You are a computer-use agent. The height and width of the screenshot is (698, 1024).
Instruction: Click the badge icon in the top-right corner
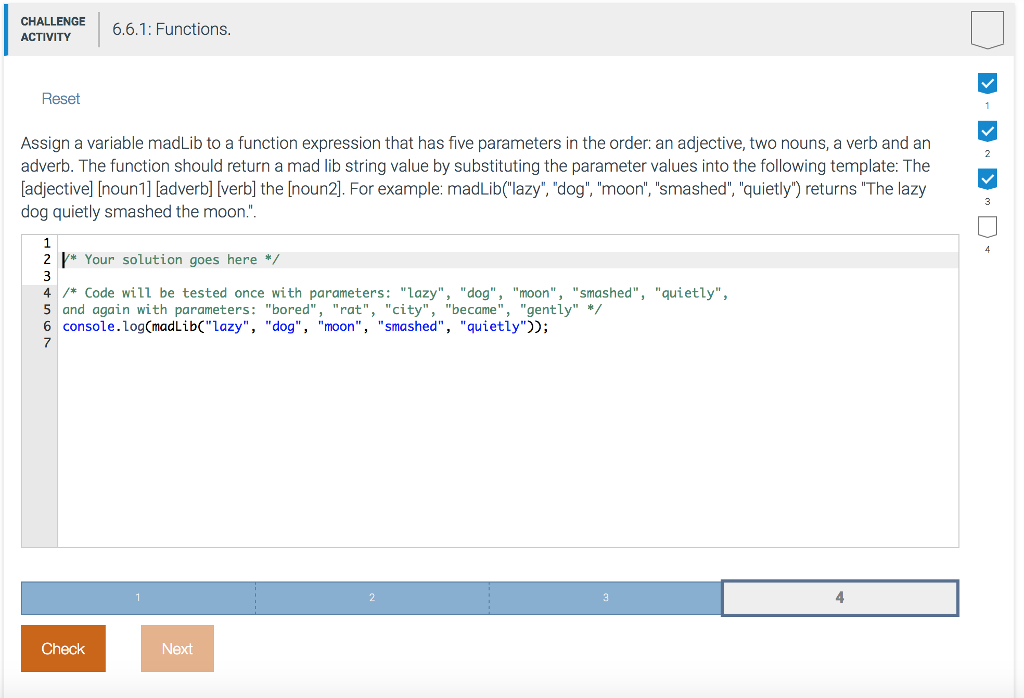coord(987,29)
